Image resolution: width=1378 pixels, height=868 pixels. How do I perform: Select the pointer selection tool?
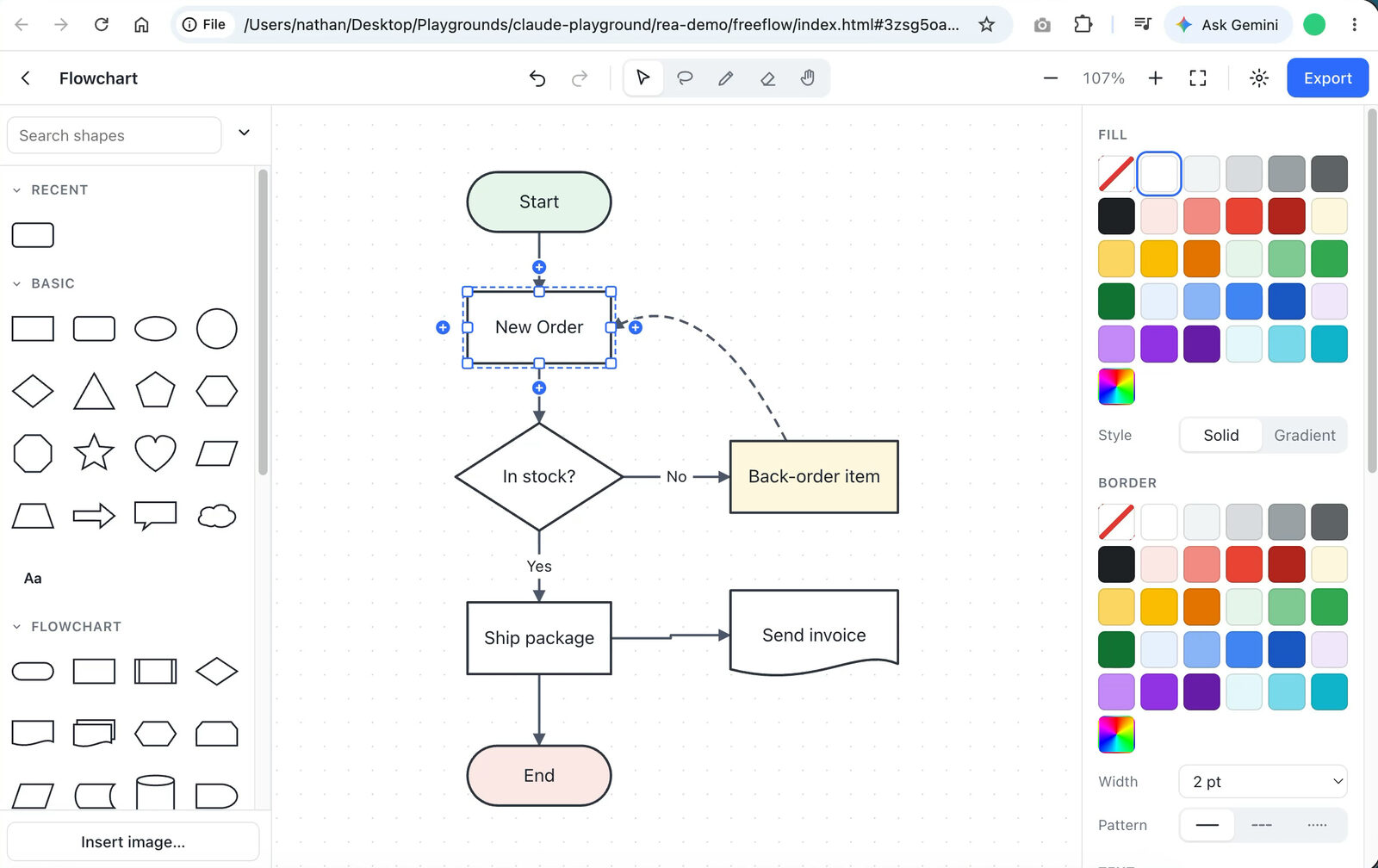642,78
